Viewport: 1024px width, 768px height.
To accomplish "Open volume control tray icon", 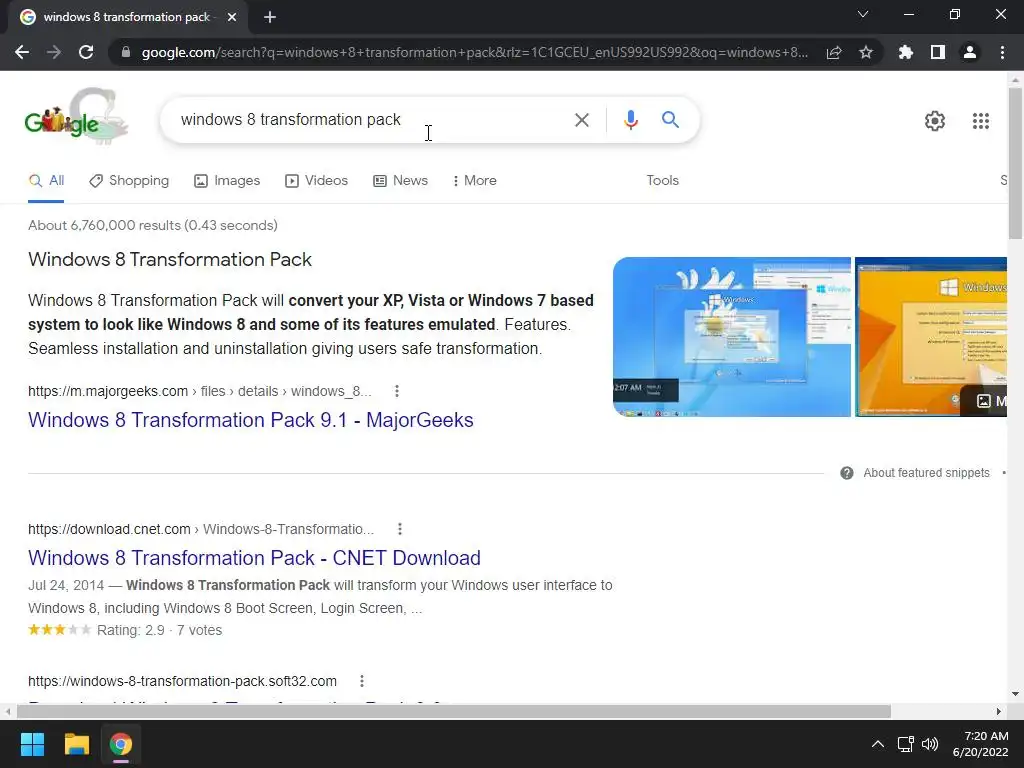I will (x=929, y=744).
